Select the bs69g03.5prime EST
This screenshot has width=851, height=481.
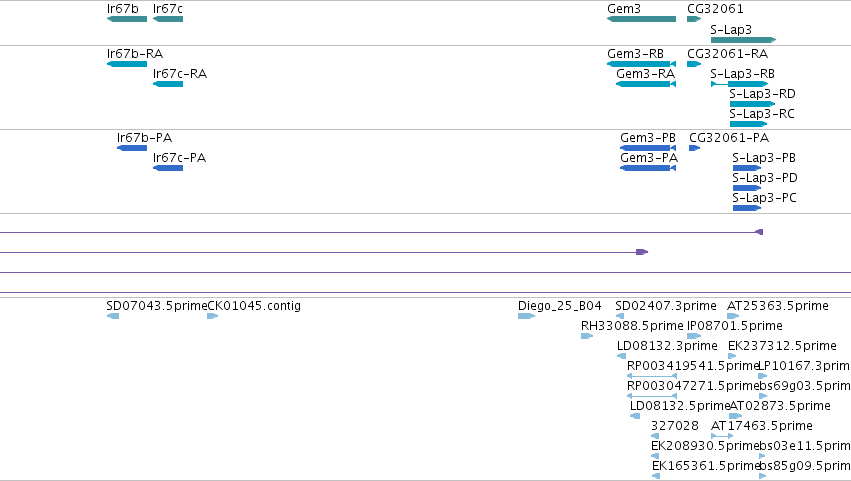pyautogui.click(x=763, y=396)
